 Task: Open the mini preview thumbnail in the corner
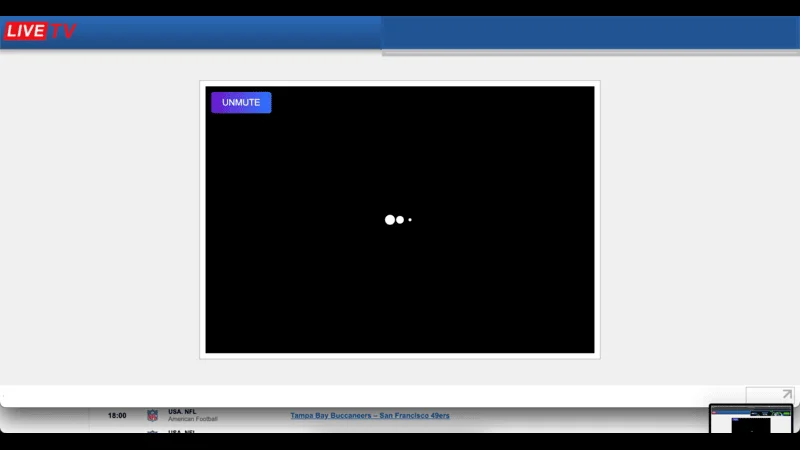coord(750,419)
